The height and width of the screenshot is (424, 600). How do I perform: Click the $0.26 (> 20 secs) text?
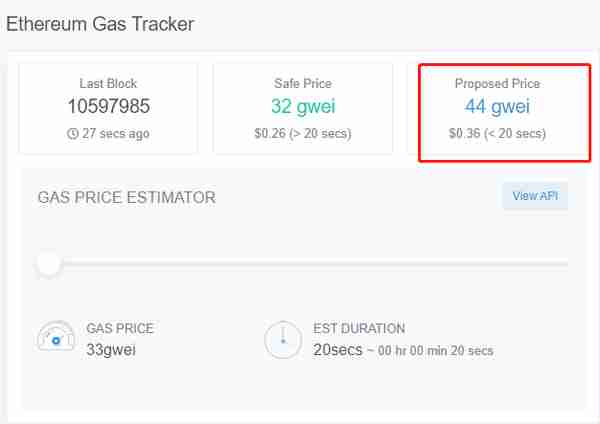coord(303,134)
